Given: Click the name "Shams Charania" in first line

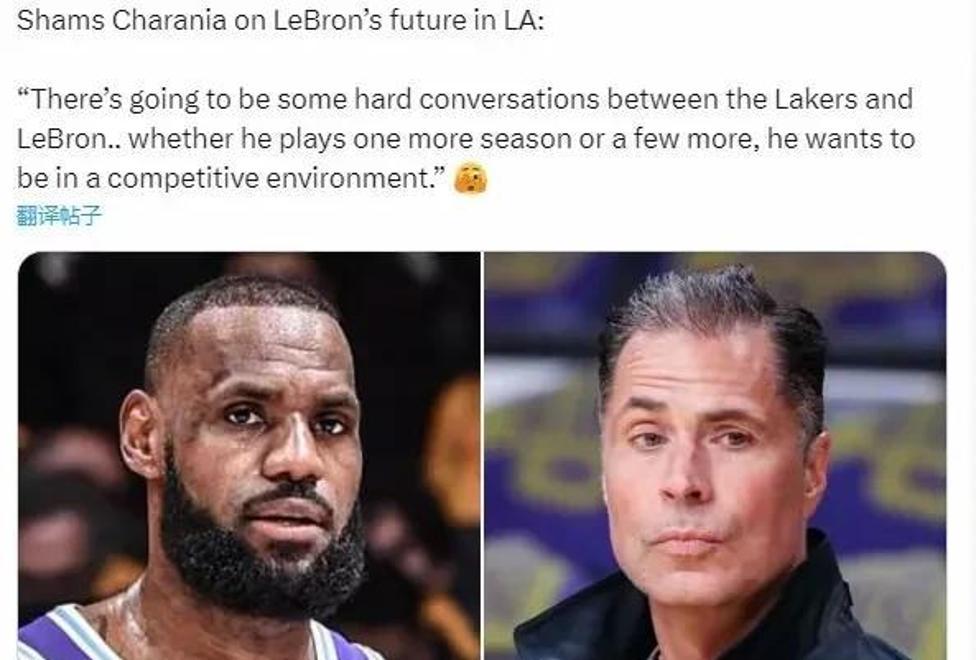Looking at the screenshot, I should [x=121, y=21].
